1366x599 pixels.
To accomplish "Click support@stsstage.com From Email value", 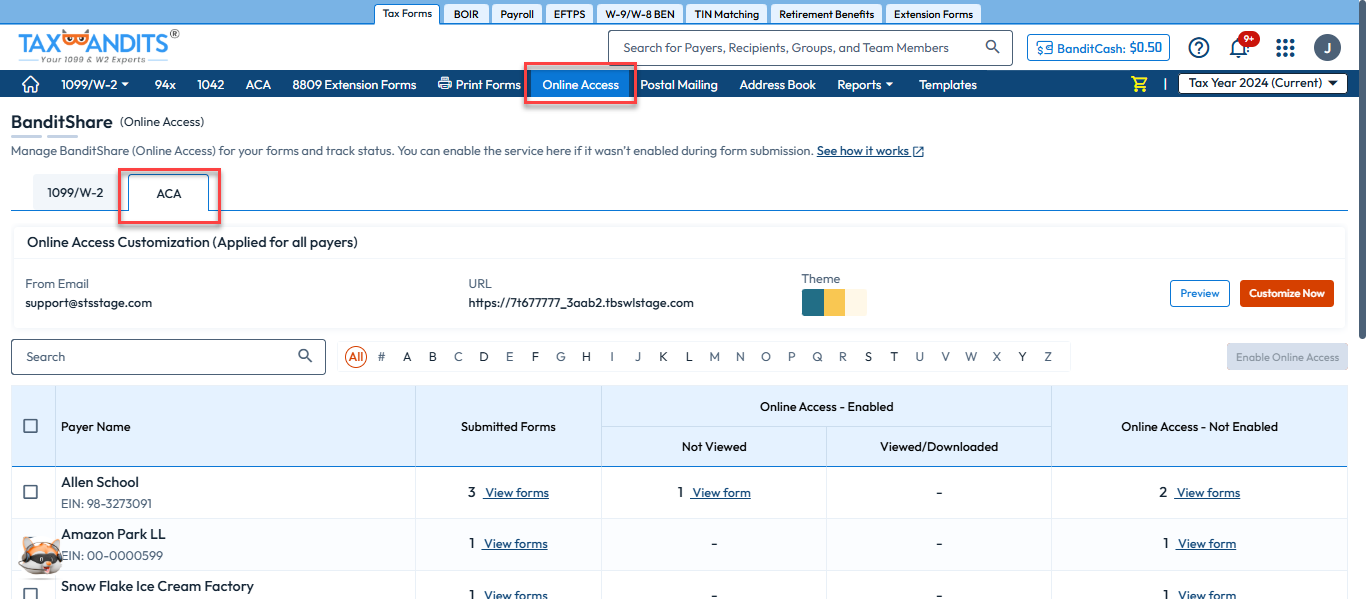I will (89, 303).
